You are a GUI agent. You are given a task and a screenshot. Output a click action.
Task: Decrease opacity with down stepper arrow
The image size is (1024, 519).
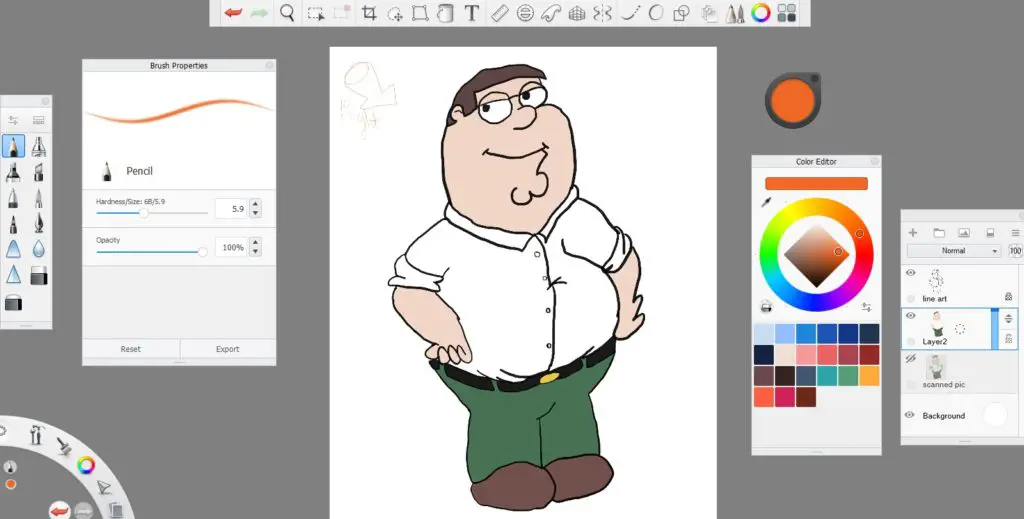(255, 252)
